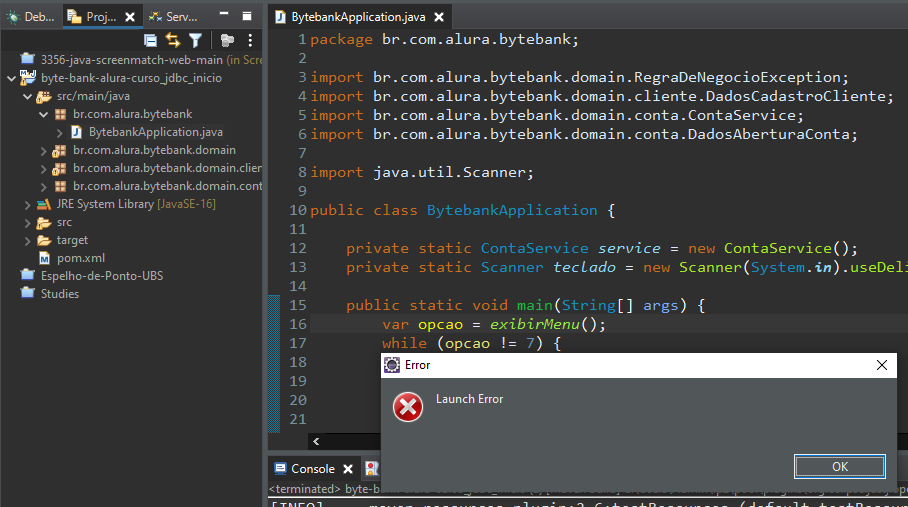
Task: Expand BytebankApplication.java tree node
Action: tap(60, 133)
